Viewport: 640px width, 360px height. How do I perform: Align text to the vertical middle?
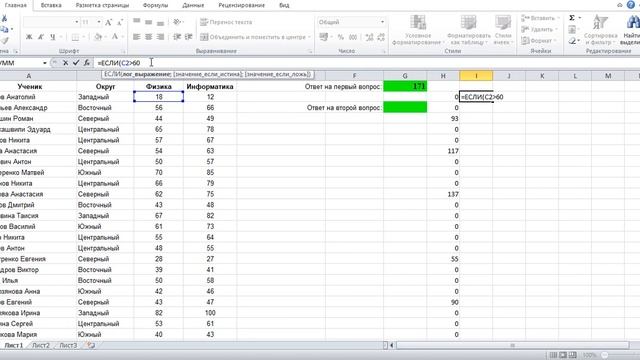[149, 22]
